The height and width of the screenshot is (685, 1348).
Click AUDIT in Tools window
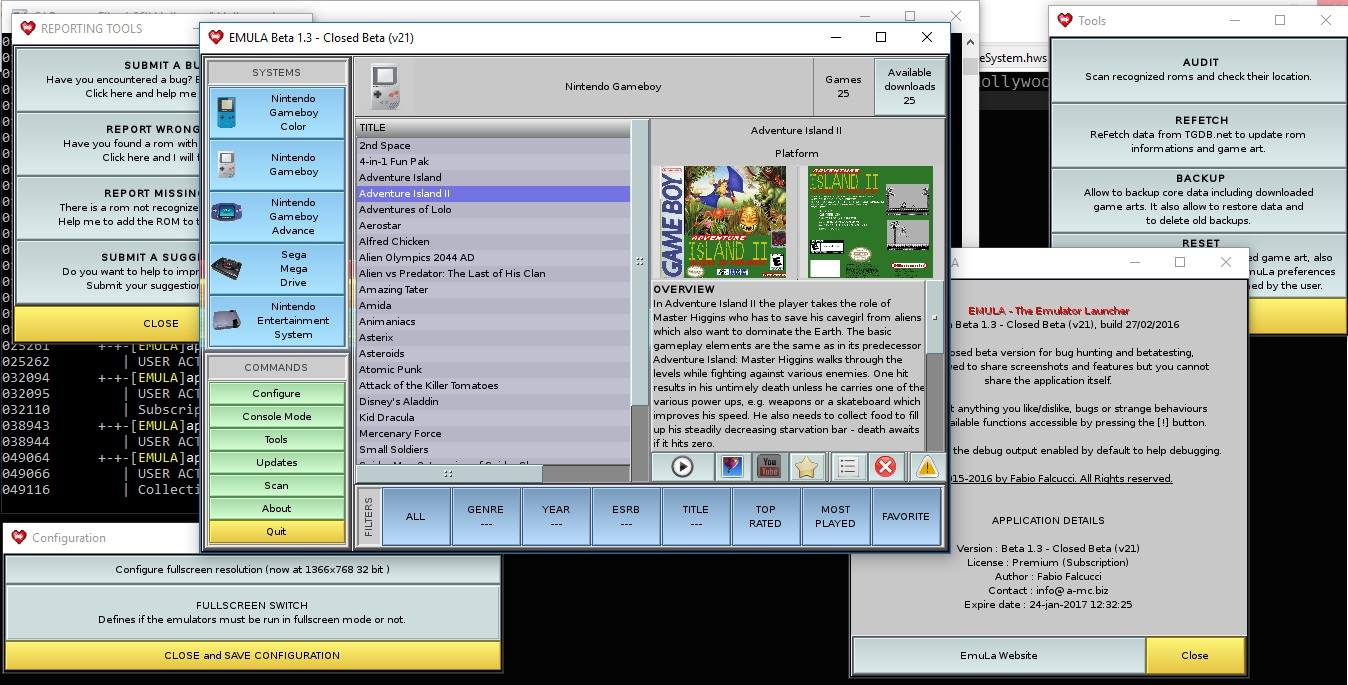1200,69
